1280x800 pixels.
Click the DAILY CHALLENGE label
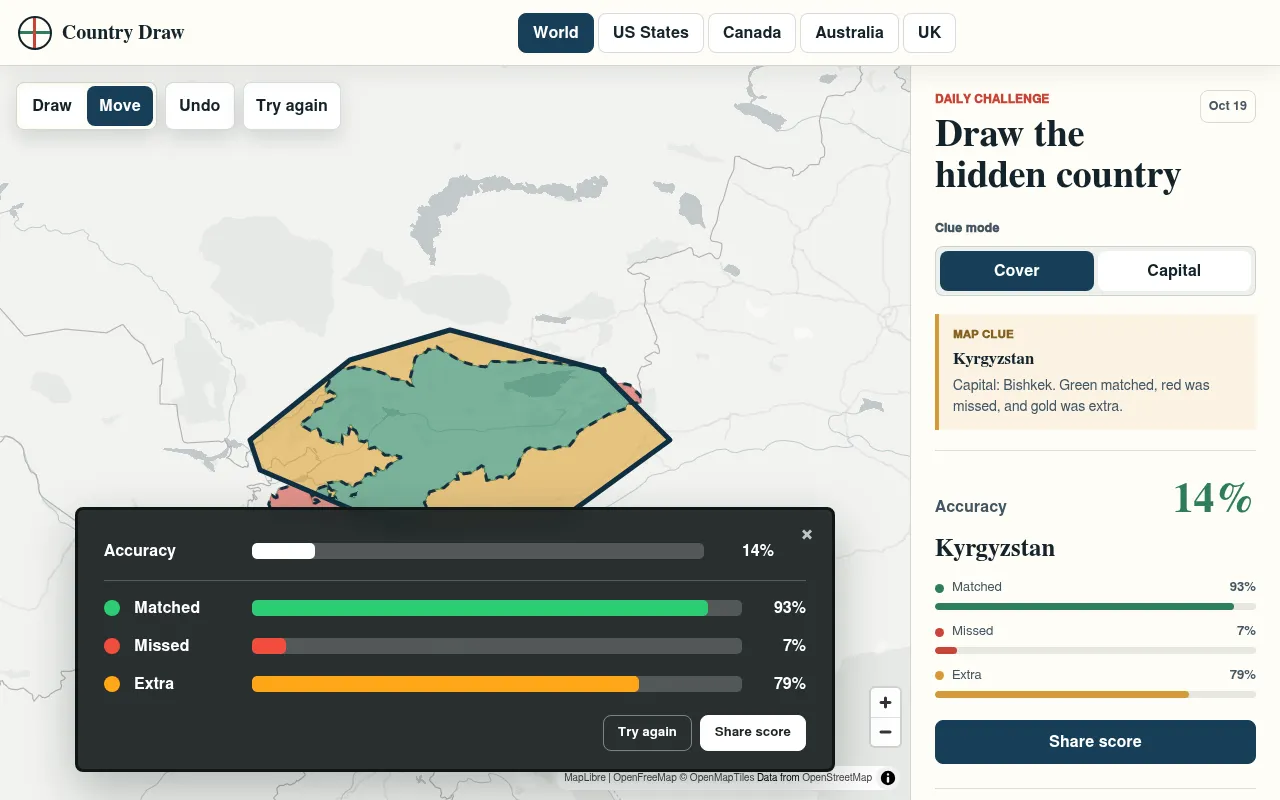992,99
